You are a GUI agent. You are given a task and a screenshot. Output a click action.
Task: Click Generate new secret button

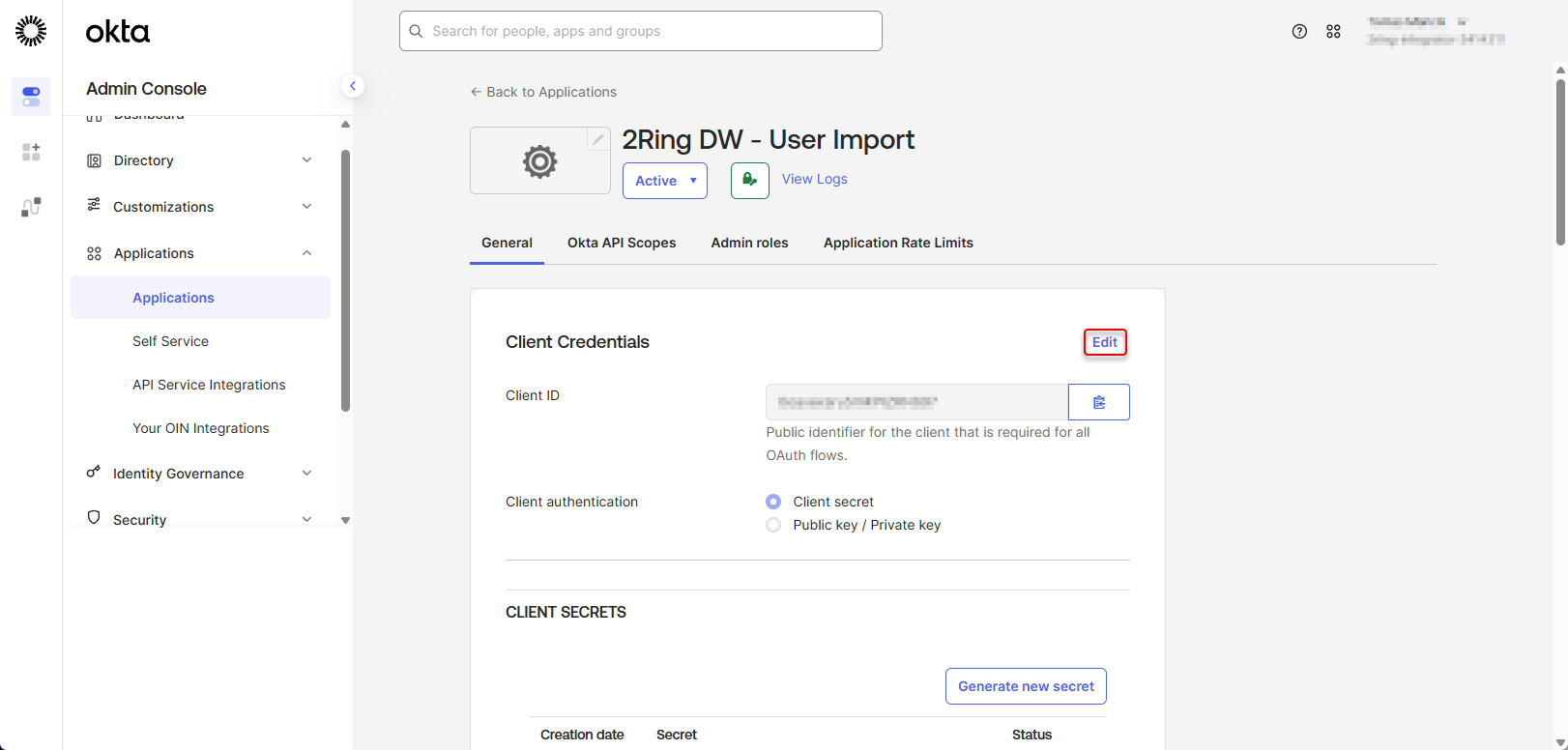(x=1026, y=686)
